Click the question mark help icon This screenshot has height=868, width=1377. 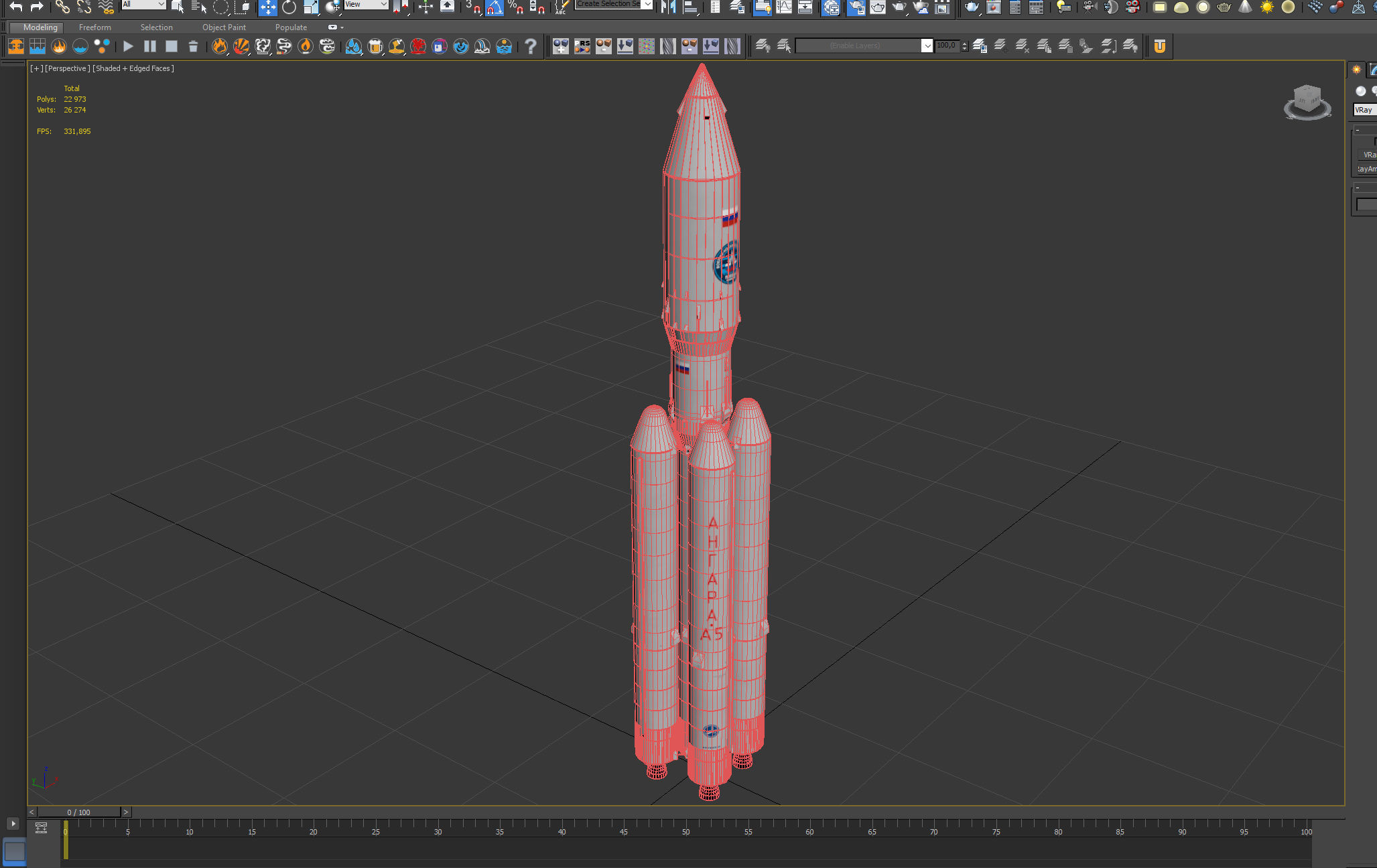click(530, 46)
